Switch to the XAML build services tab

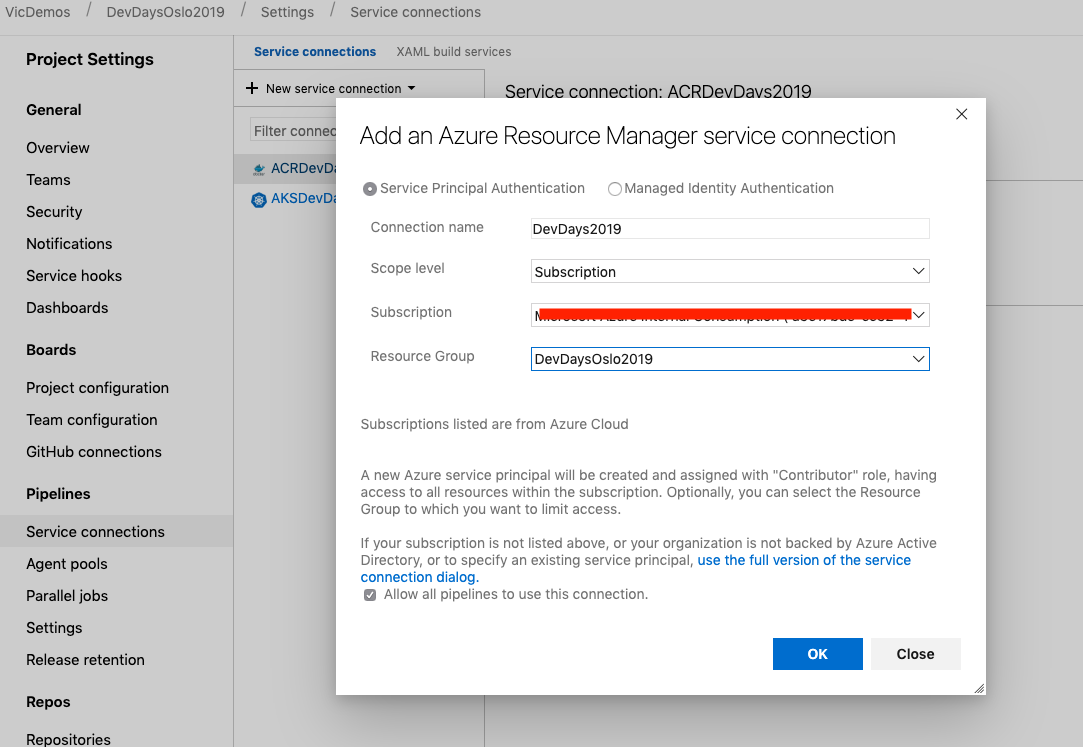(x=453, y=51)
